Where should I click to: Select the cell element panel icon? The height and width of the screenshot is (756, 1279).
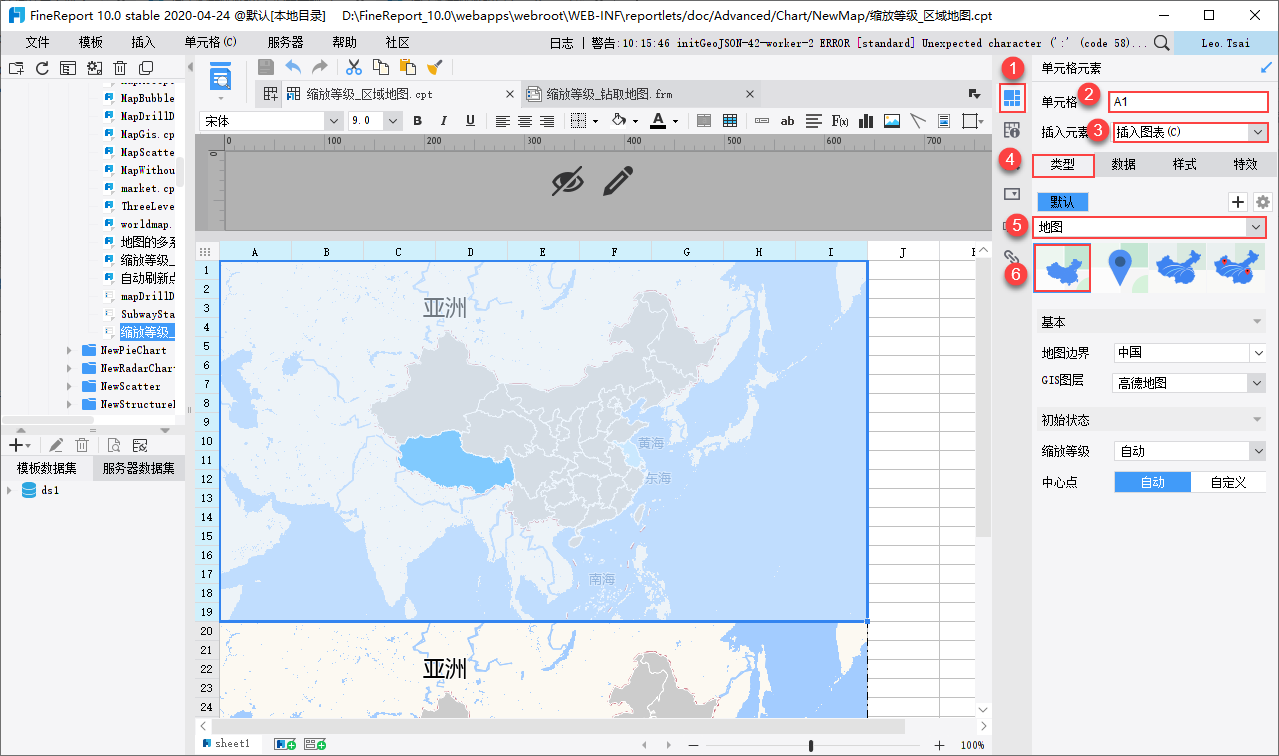coord(1011,98)
